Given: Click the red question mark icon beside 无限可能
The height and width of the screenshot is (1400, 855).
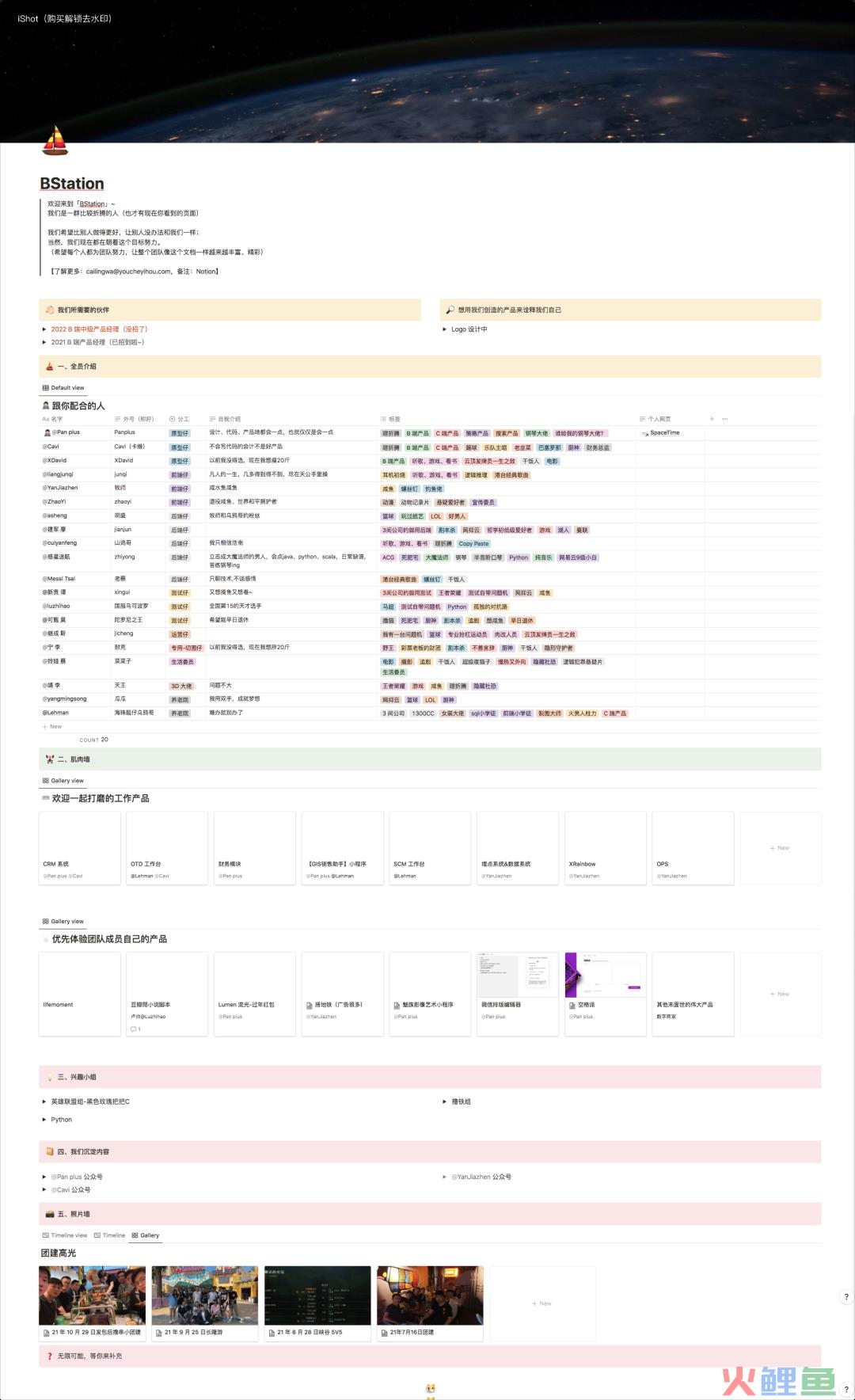Looking at the screenshot, I should [50, 1356].
